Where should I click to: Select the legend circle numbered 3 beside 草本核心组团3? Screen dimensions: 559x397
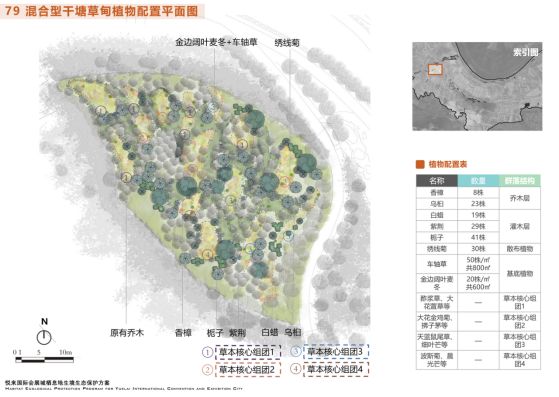296,351
